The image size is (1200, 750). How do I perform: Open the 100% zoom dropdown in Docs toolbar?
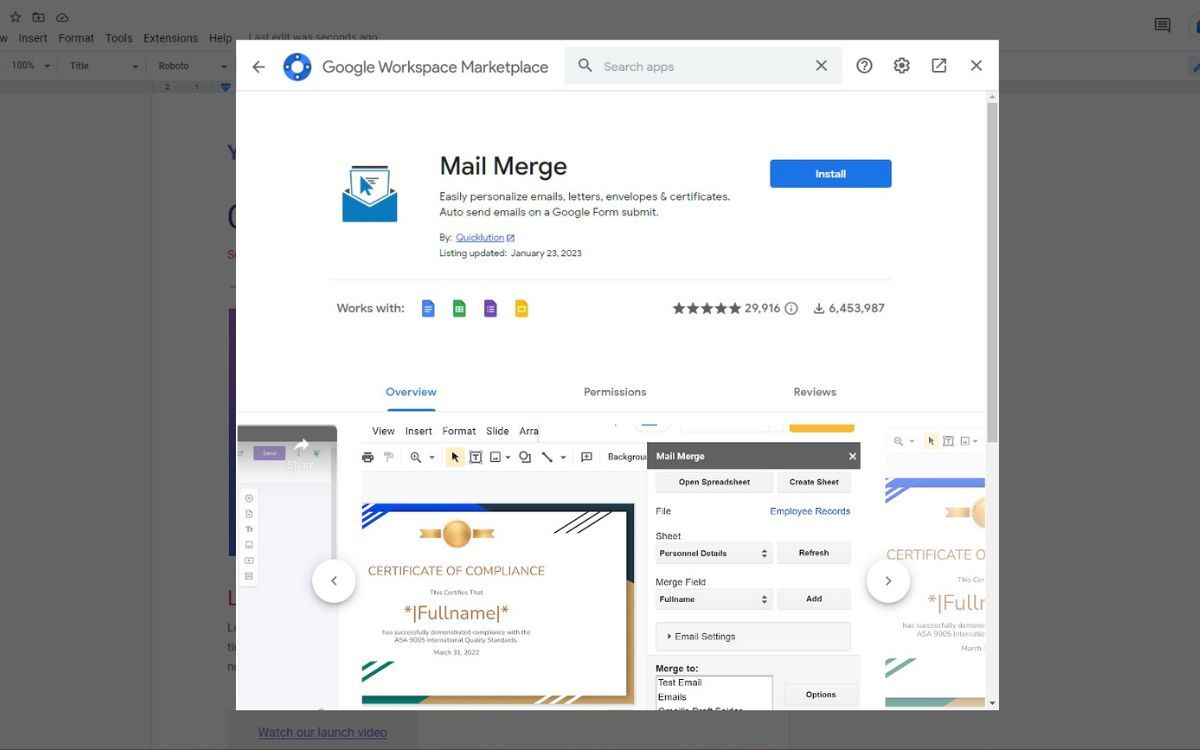pyautogui.click(x=30, y=65)
